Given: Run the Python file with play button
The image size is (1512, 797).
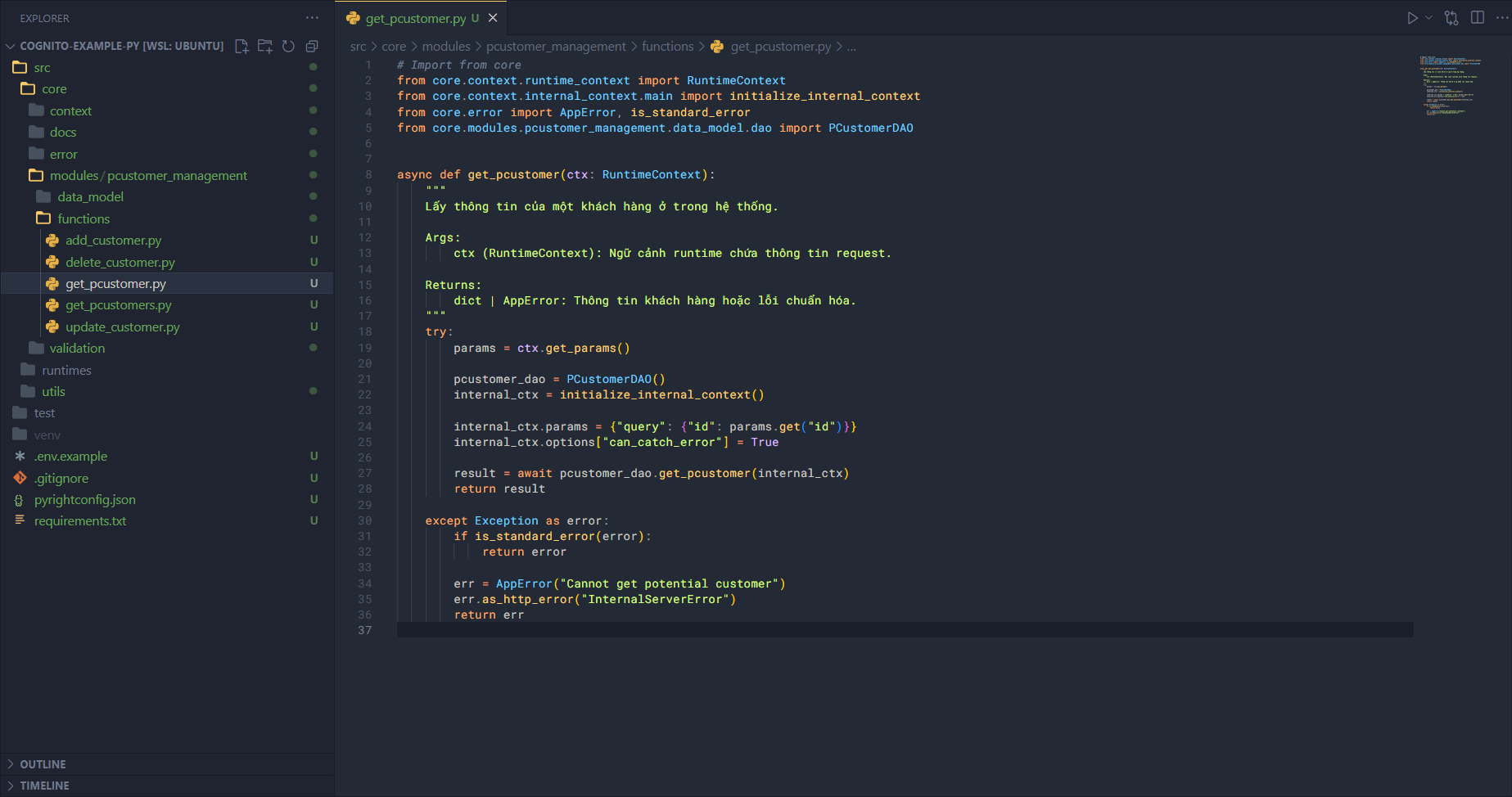Looking at the screenshot, I should [1412, 18].
